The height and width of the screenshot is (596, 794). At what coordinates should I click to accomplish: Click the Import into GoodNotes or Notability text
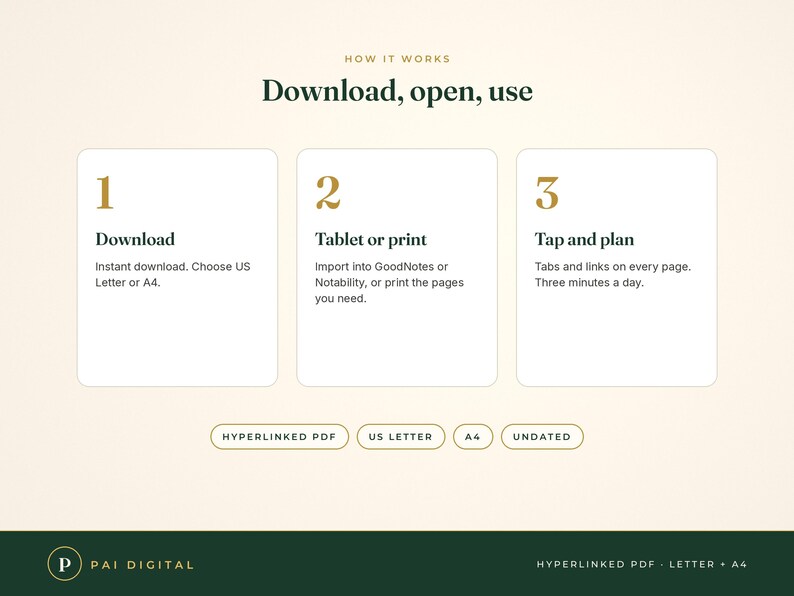(x=389, y=283)
